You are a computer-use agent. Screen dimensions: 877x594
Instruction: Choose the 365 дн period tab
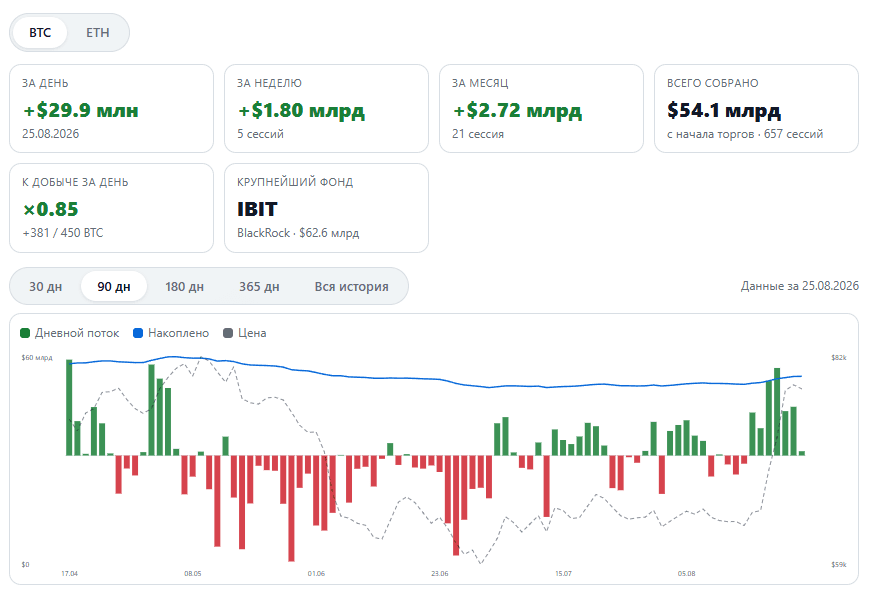pos(259,286)
